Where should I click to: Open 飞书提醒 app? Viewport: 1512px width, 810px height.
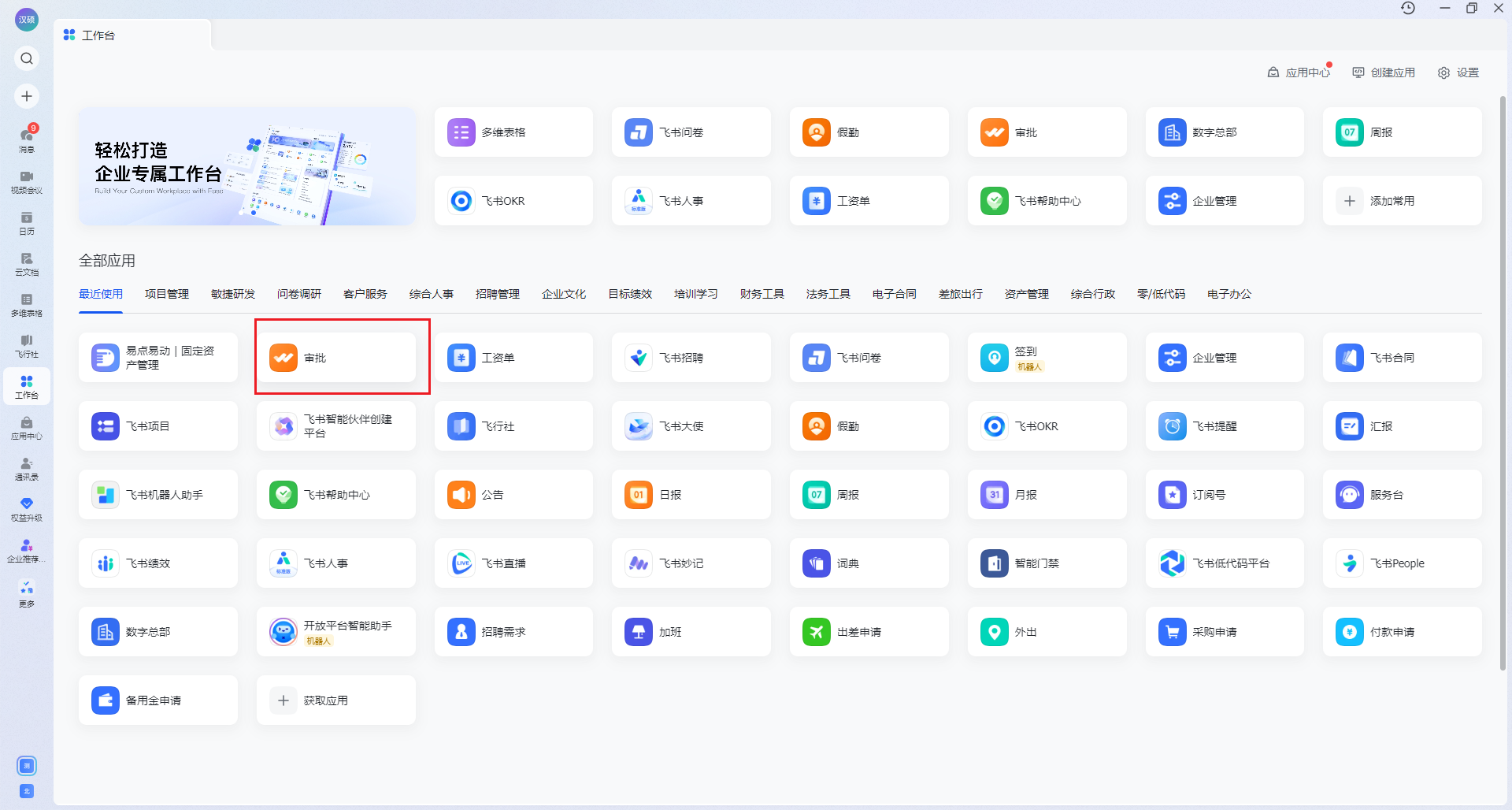tap(1225, 425)
